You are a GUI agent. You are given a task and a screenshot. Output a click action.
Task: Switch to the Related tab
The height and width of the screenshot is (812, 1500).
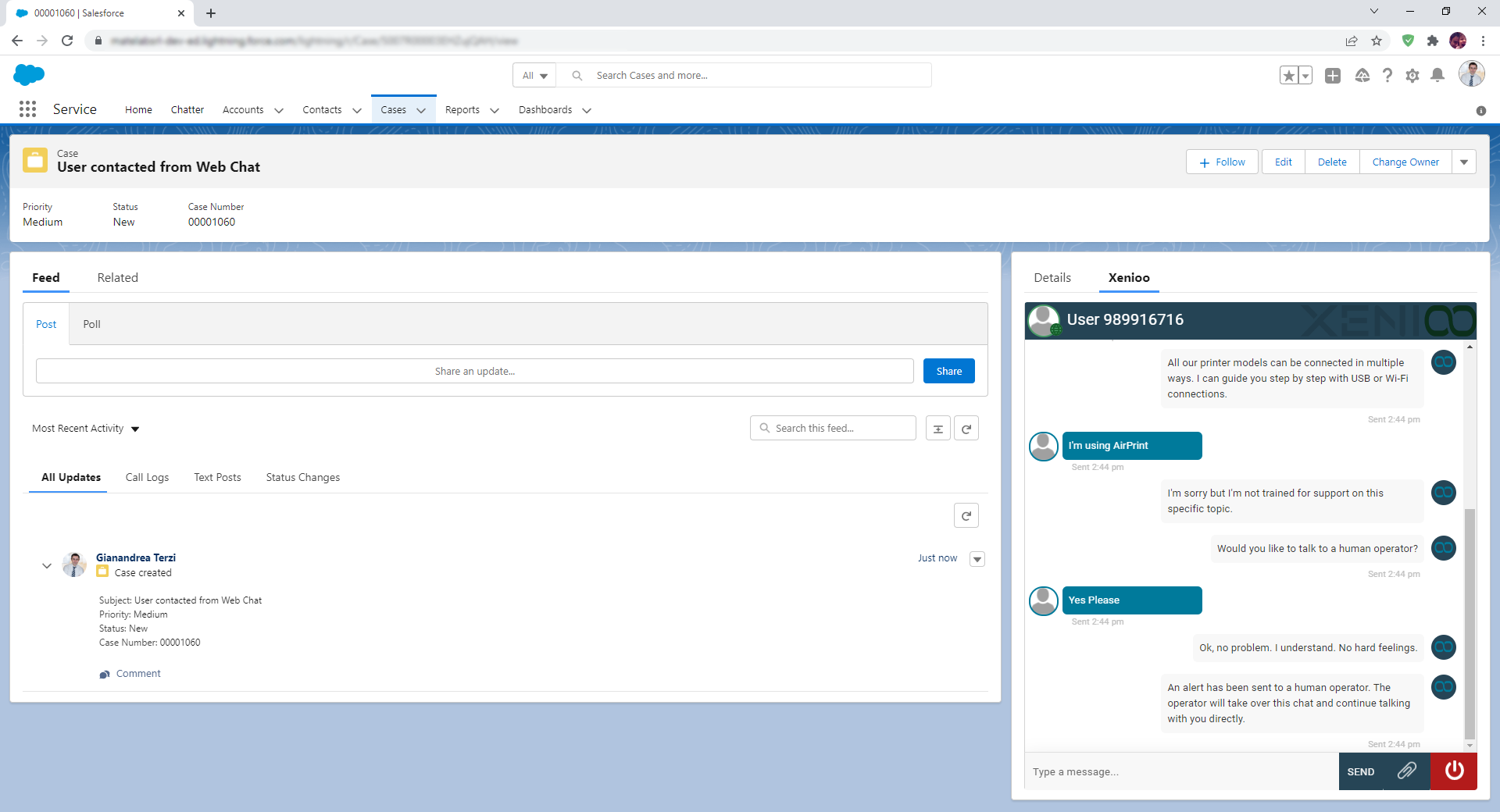point(117,278)
